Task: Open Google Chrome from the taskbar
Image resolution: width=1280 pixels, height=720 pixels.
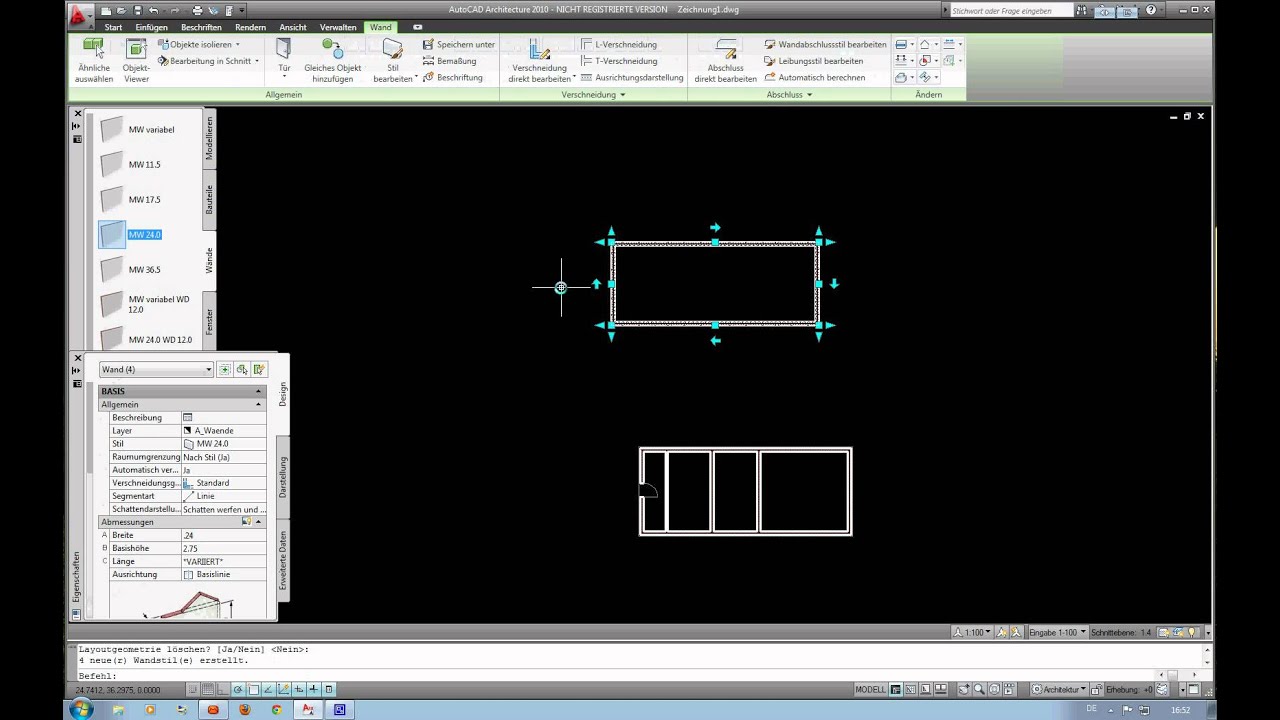Action: 276,710
